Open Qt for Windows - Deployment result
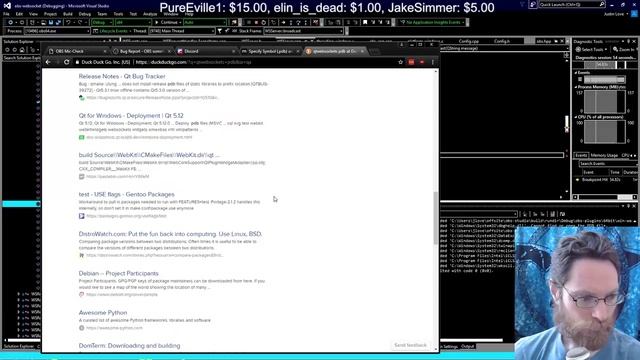The image size is (640, 360). point(131,116)
